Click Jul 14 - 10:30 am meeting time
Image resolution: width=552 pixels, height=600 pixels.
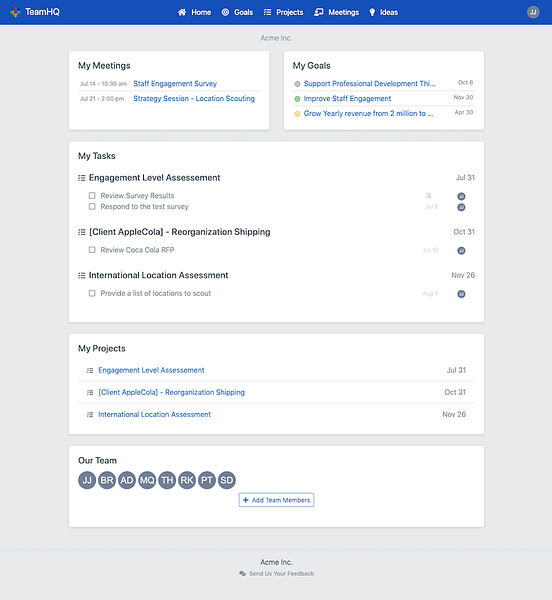point(103,84)
